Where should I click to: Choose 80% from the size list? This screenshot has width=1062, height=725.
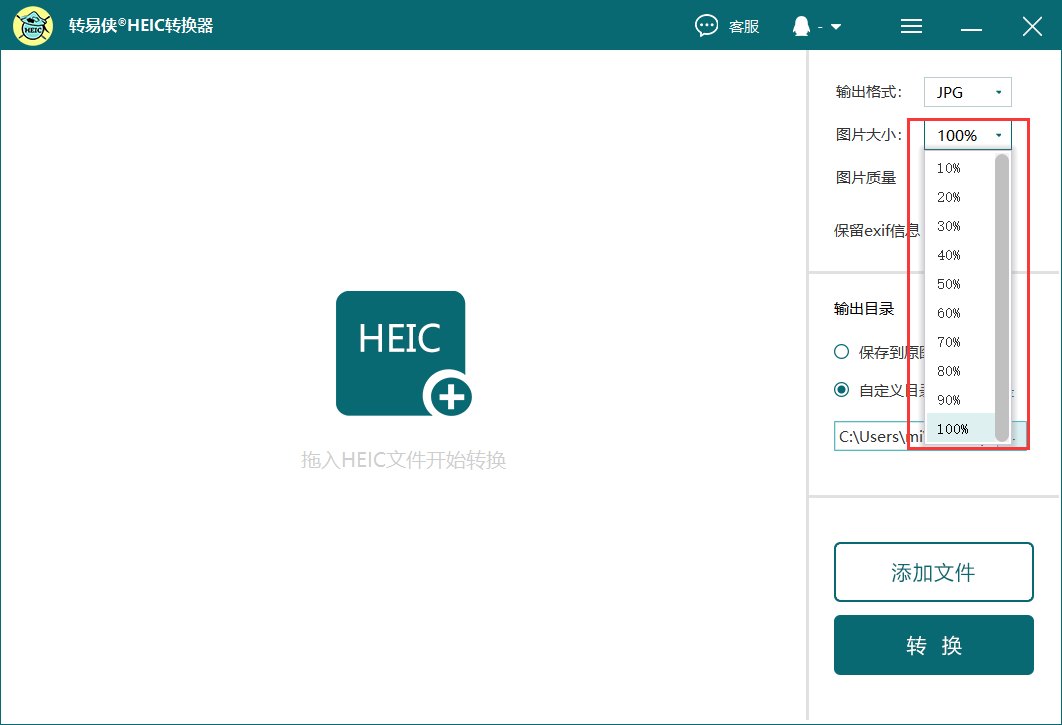tap(960, 371)
